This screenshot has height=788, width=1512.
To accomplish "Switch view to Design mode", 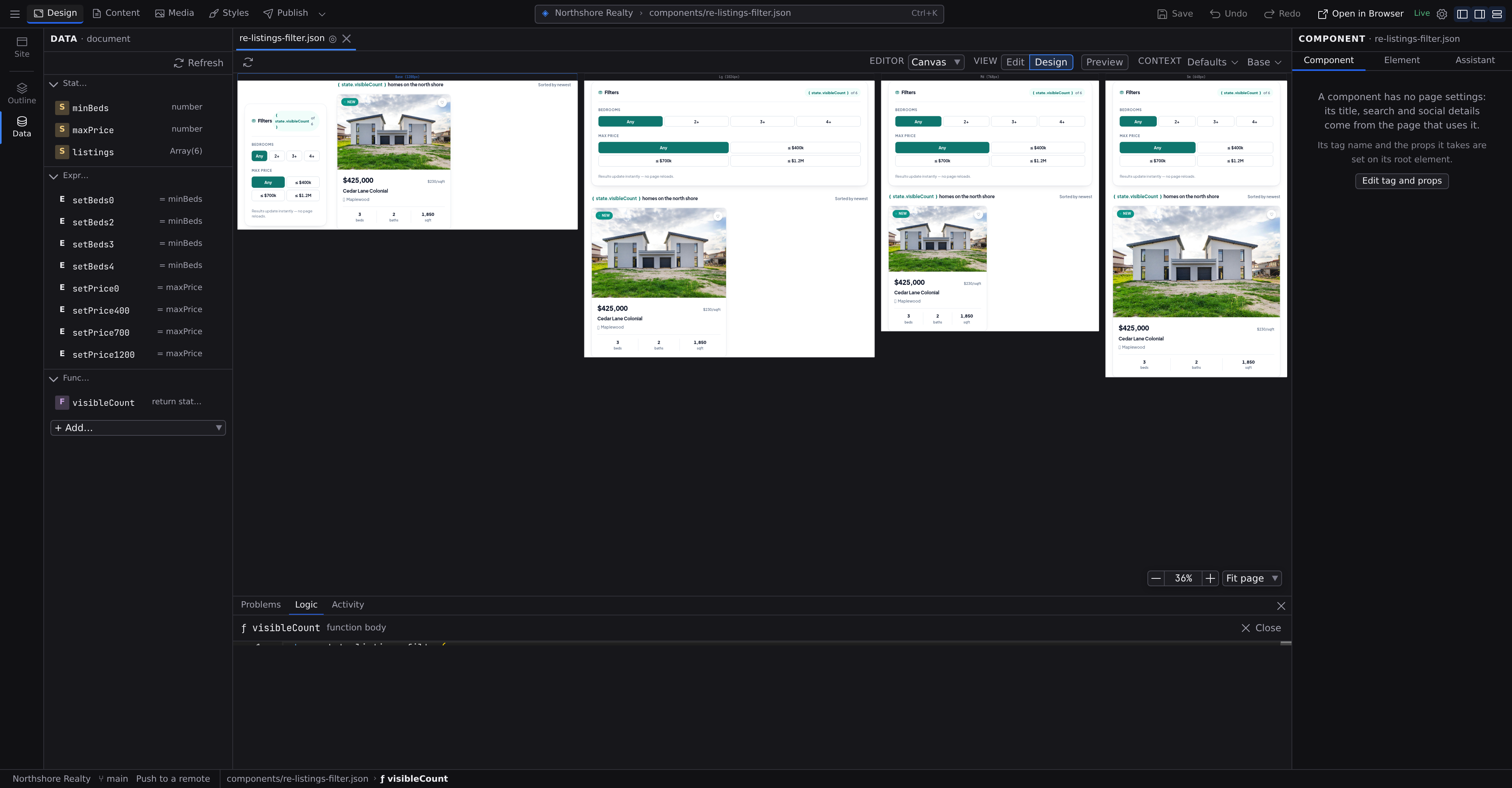I will coord(1051,62).
